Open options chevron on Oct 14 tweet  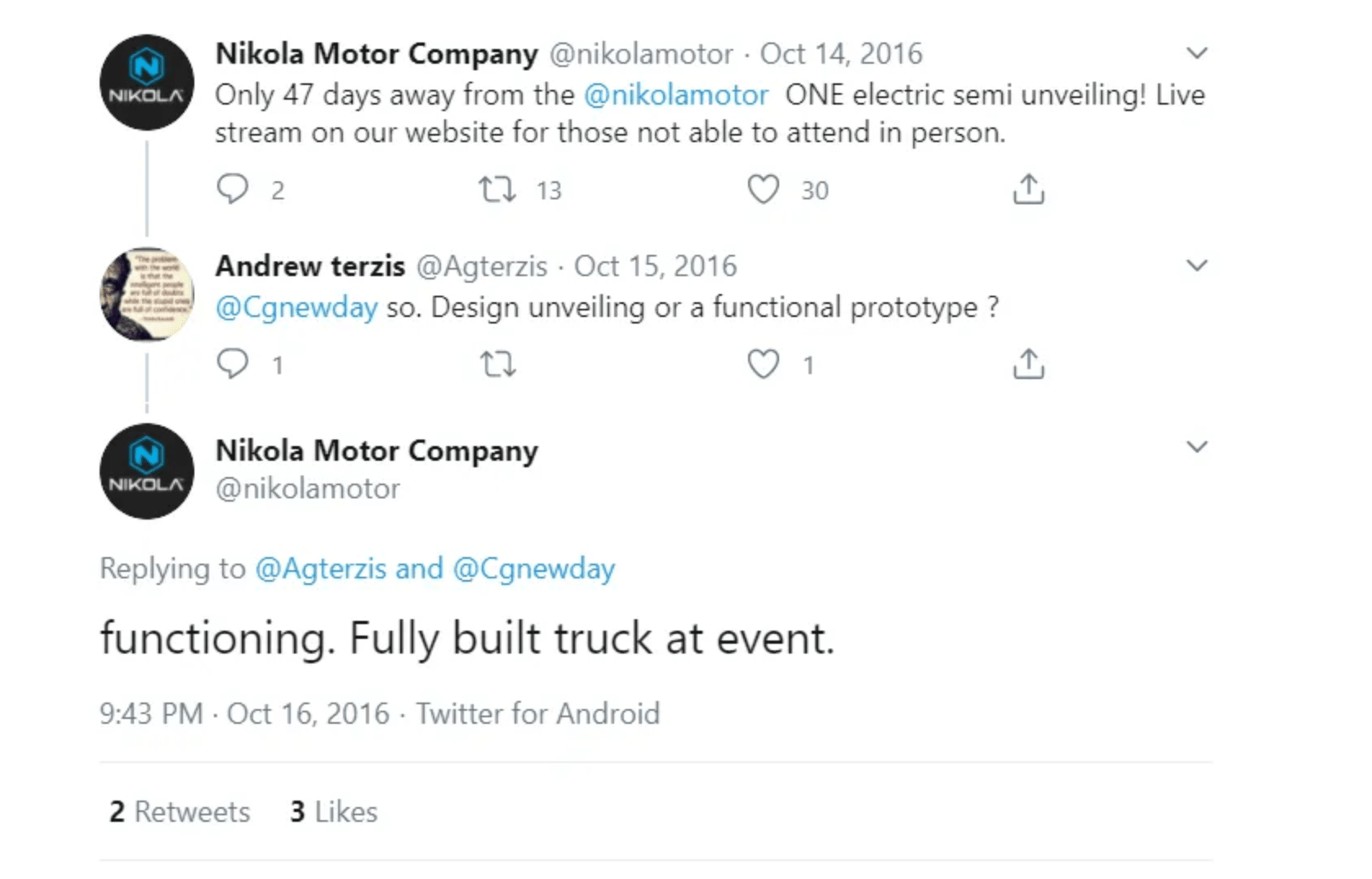(x=1196, y=53)
